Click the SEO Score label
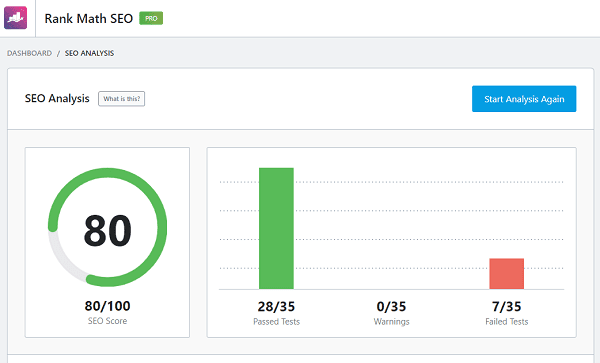This screenshot has width=600, height=363. tap(108, 321)
